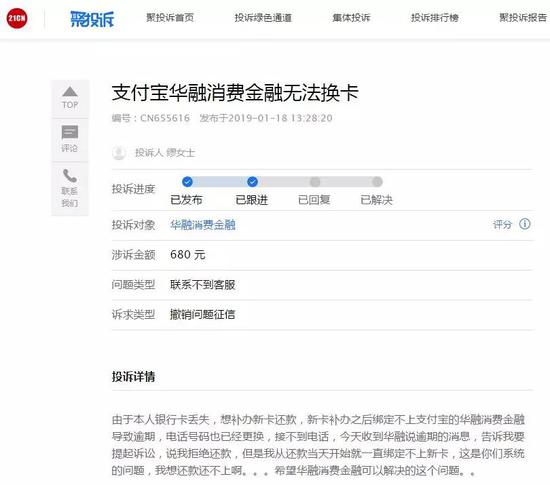Open the 华融消费金融 company link

203,224
